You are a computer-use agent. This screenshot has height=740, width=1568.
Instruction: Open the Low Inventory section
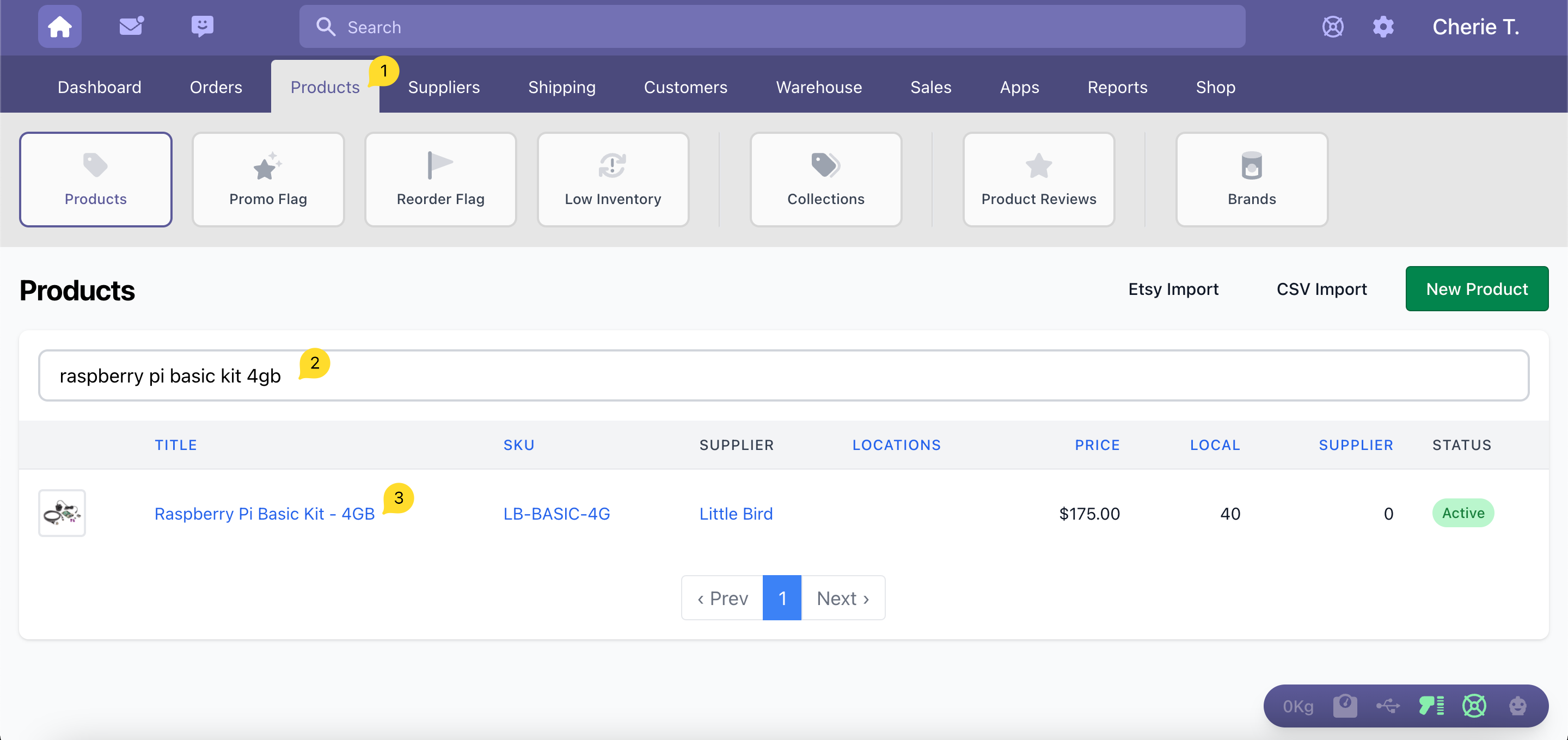coord(612,180)
